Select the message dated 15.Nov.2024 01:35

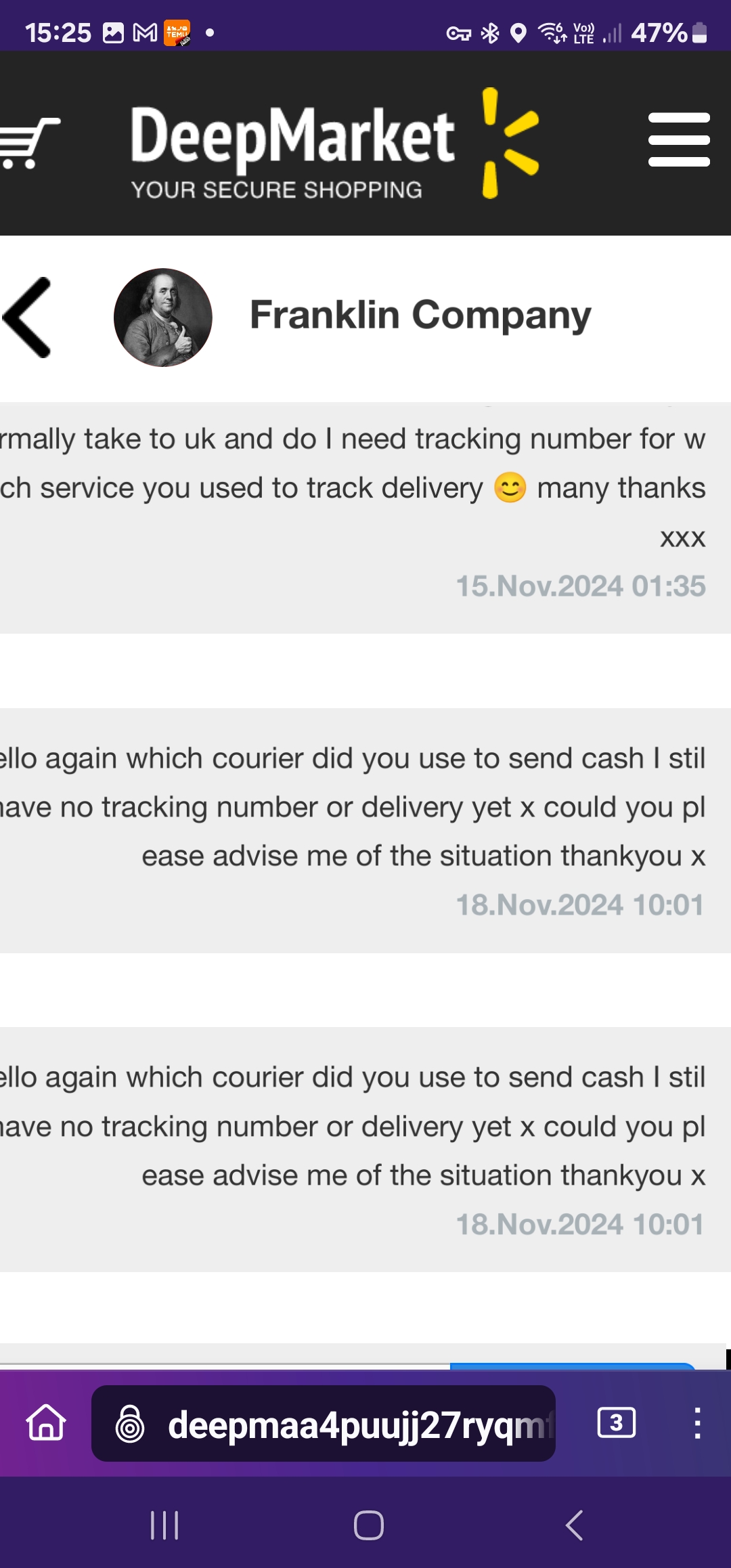coord(365,518)
